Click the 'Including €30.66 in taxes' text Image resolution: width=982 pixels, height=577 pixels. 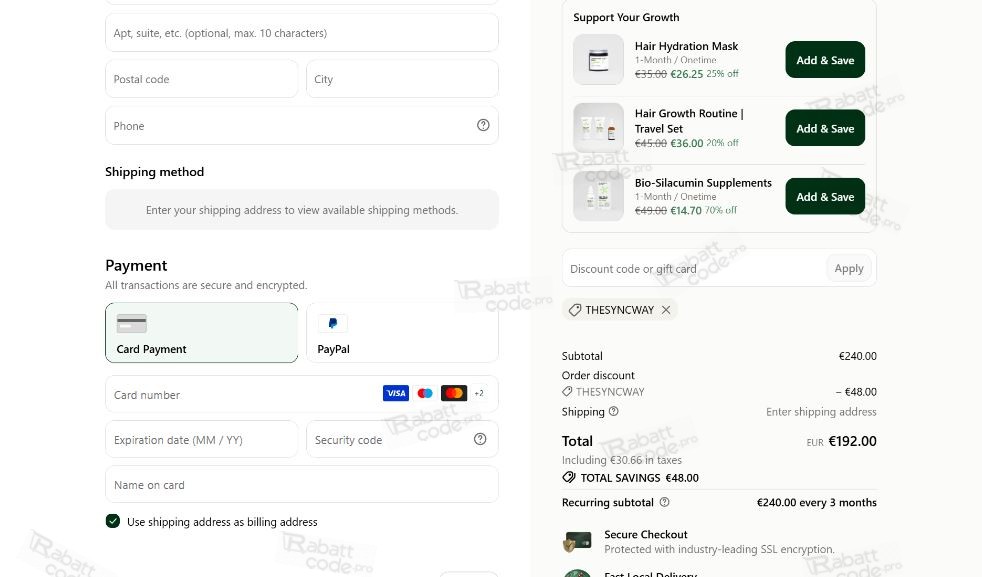621,460
